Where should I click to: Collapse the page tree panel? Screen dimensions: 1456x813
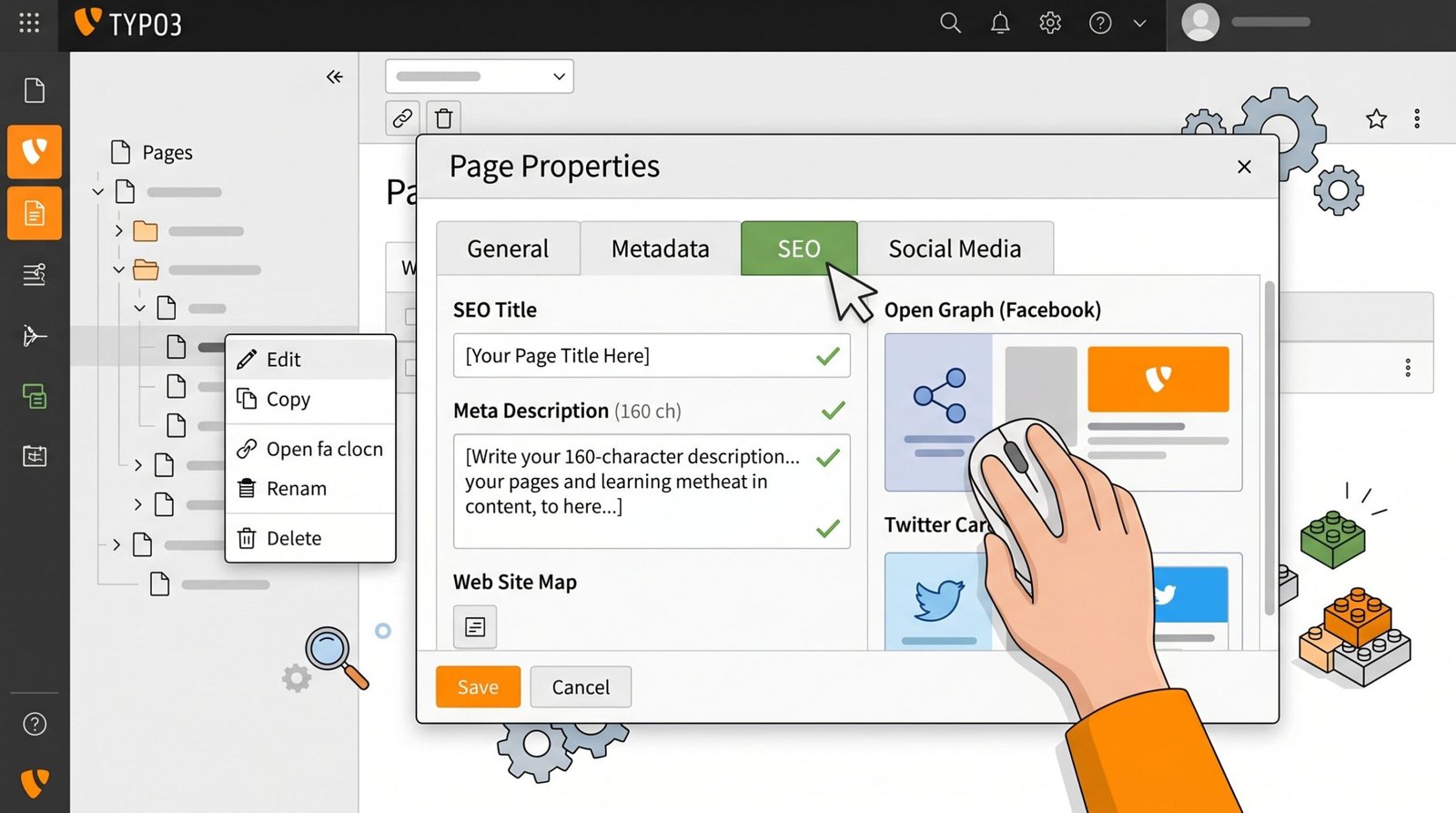click(335, 77)
